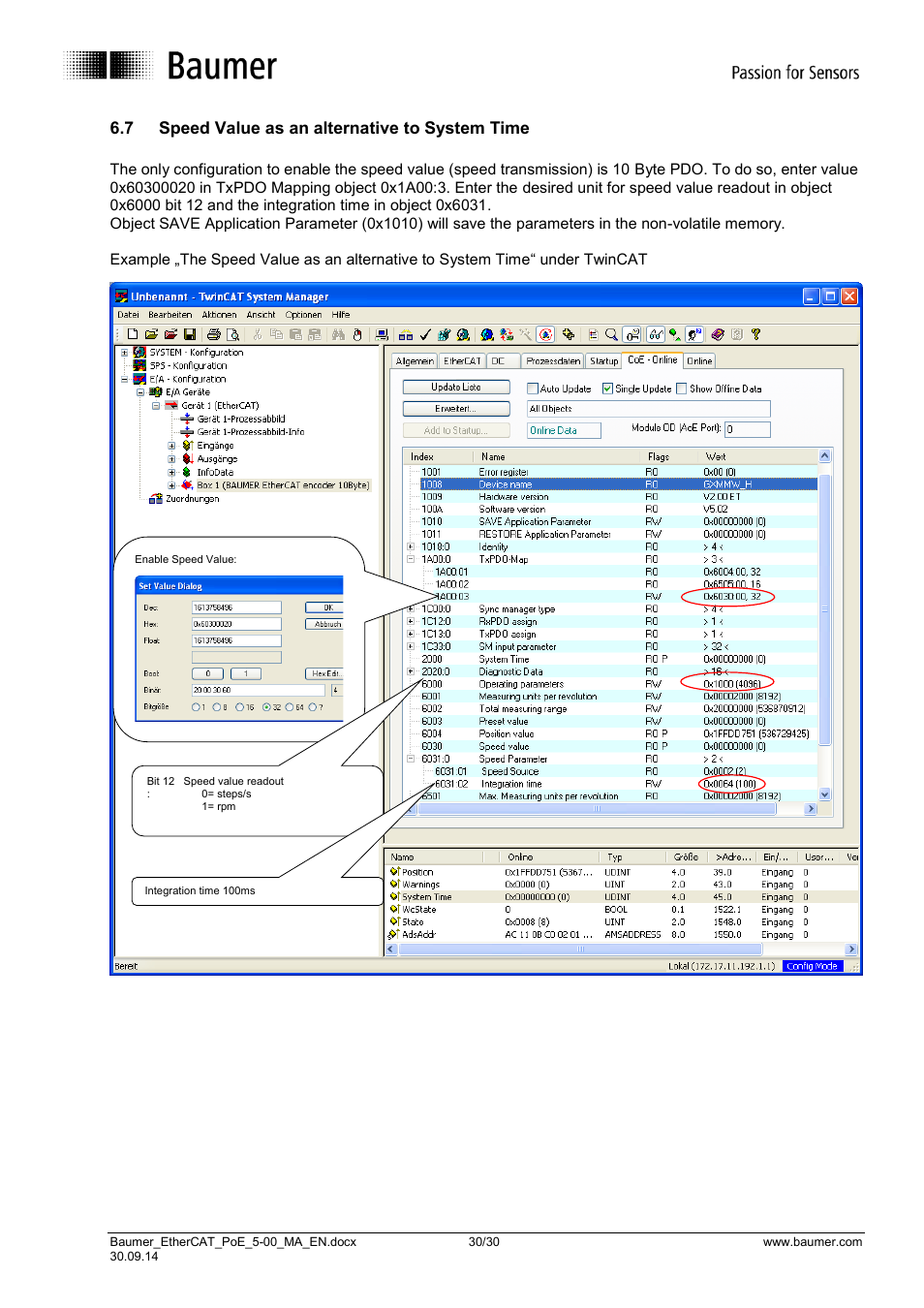
Task: Click the magnifier search toolbar icon
Action: [611, 334]
